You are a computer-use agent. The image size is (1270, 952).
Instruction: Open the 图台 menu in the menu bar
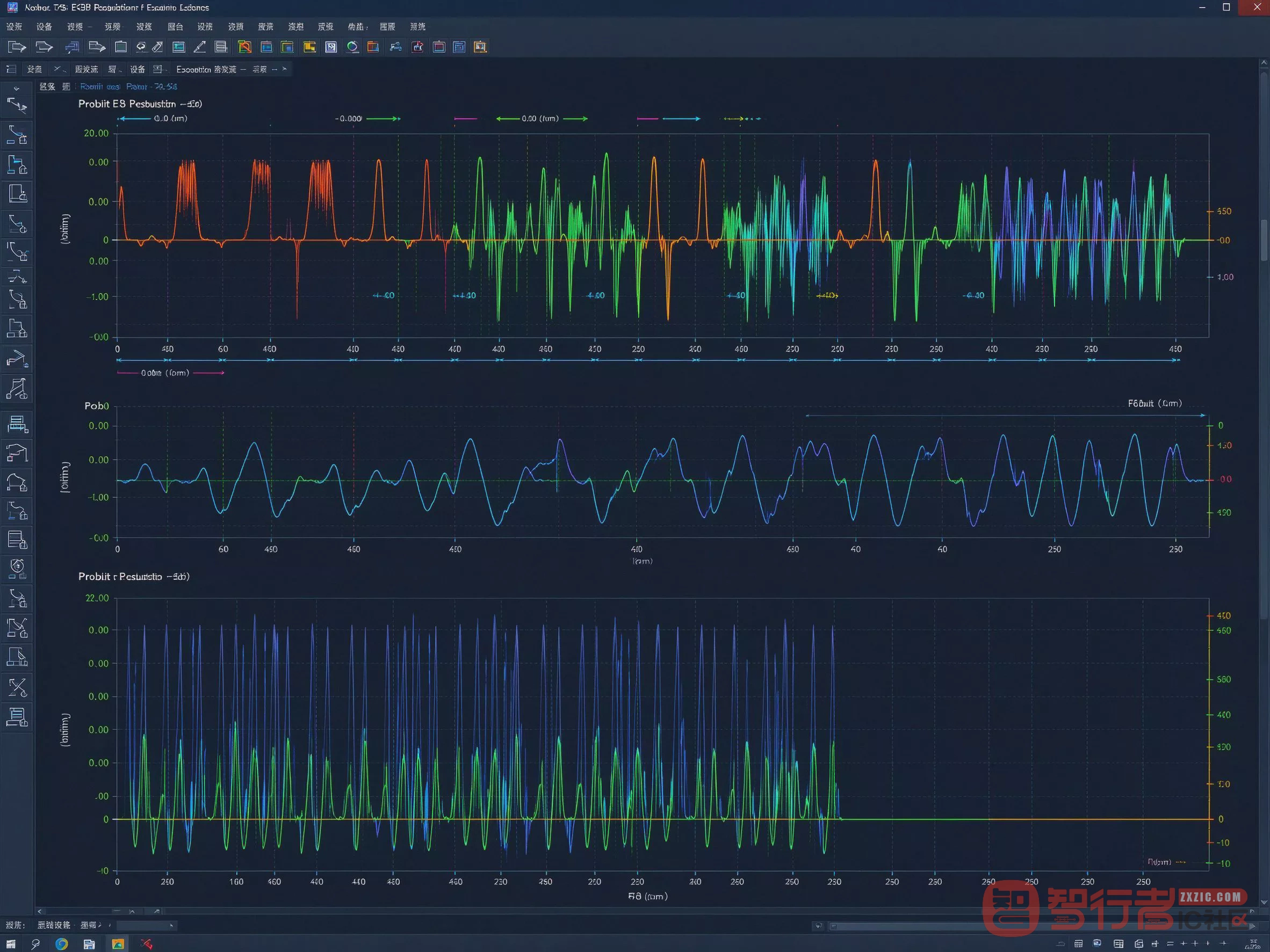(175, 27)
